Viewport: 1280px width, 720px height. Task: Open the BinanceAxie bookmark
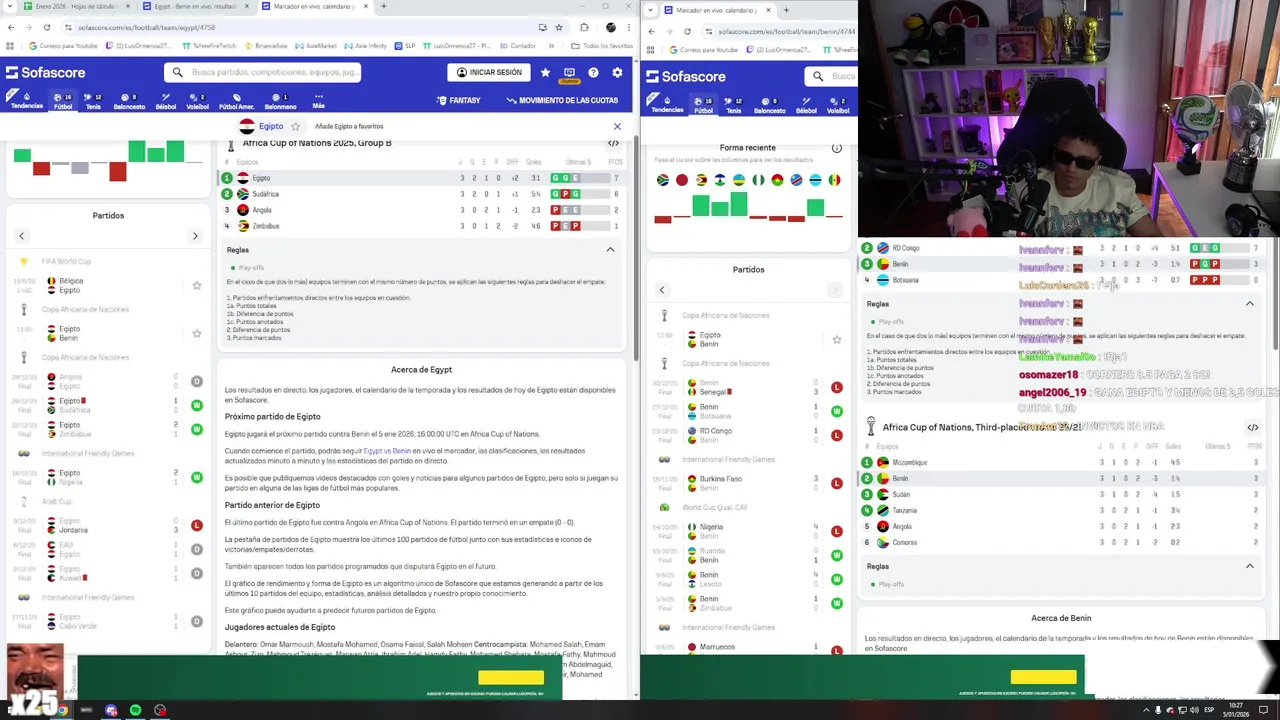pyautogui.click(x=265, y=45)
